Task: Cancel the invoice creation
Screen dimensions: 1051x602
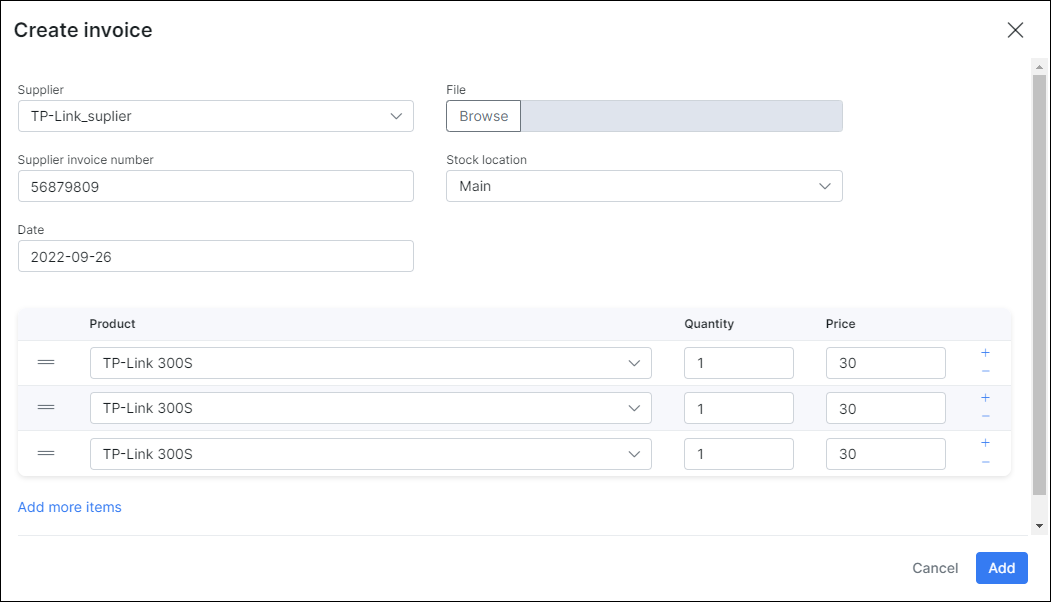Action: (x=935, y=568)
